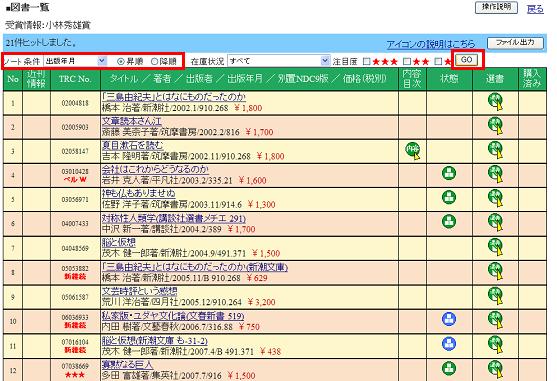The height and width of the screenshot is (381, 557).
Task: Click green status icon in row 4
Action: 449,173
